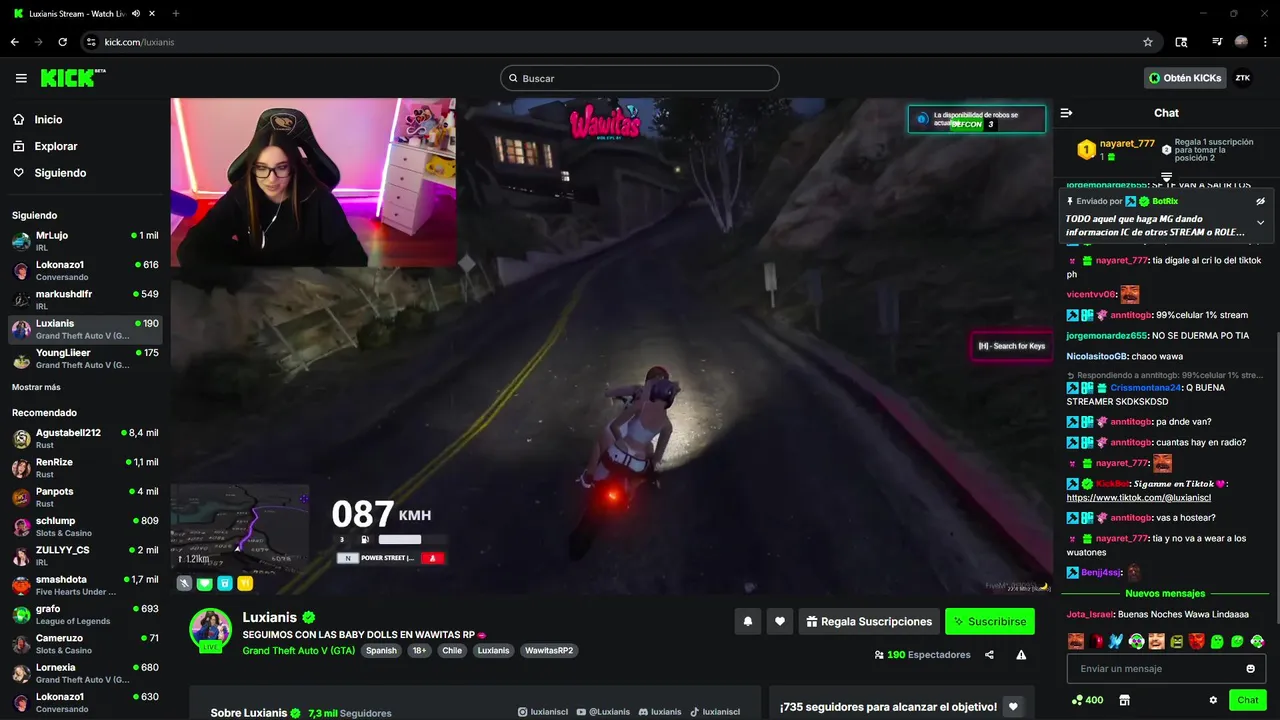Expand leaderboard handle under nayaret_777
The height and width of the screenshot is (720, 1280).
(1166, 177)
